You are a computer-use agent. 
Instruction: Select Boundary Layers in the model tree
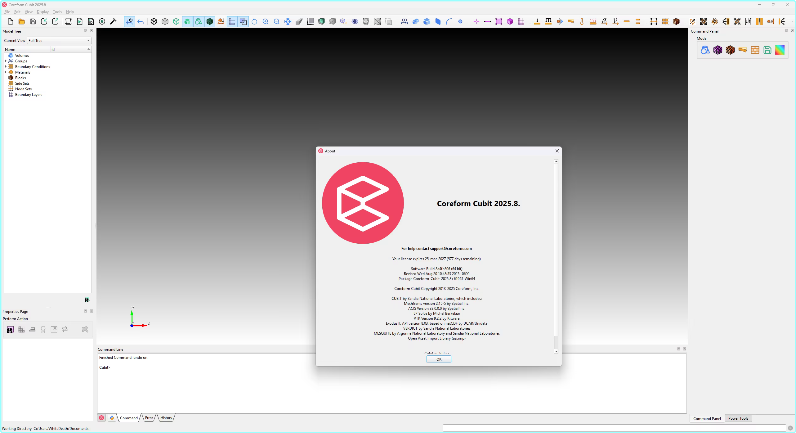point(27,94)
